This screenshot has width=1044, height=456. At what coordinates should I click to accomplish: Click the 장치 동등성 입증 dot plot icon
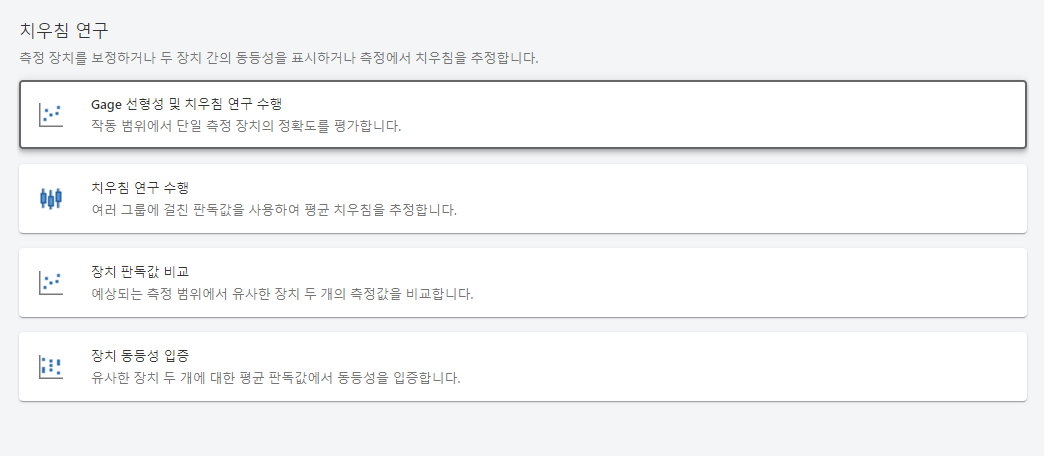pyautogui.click(x=51, y=366)
